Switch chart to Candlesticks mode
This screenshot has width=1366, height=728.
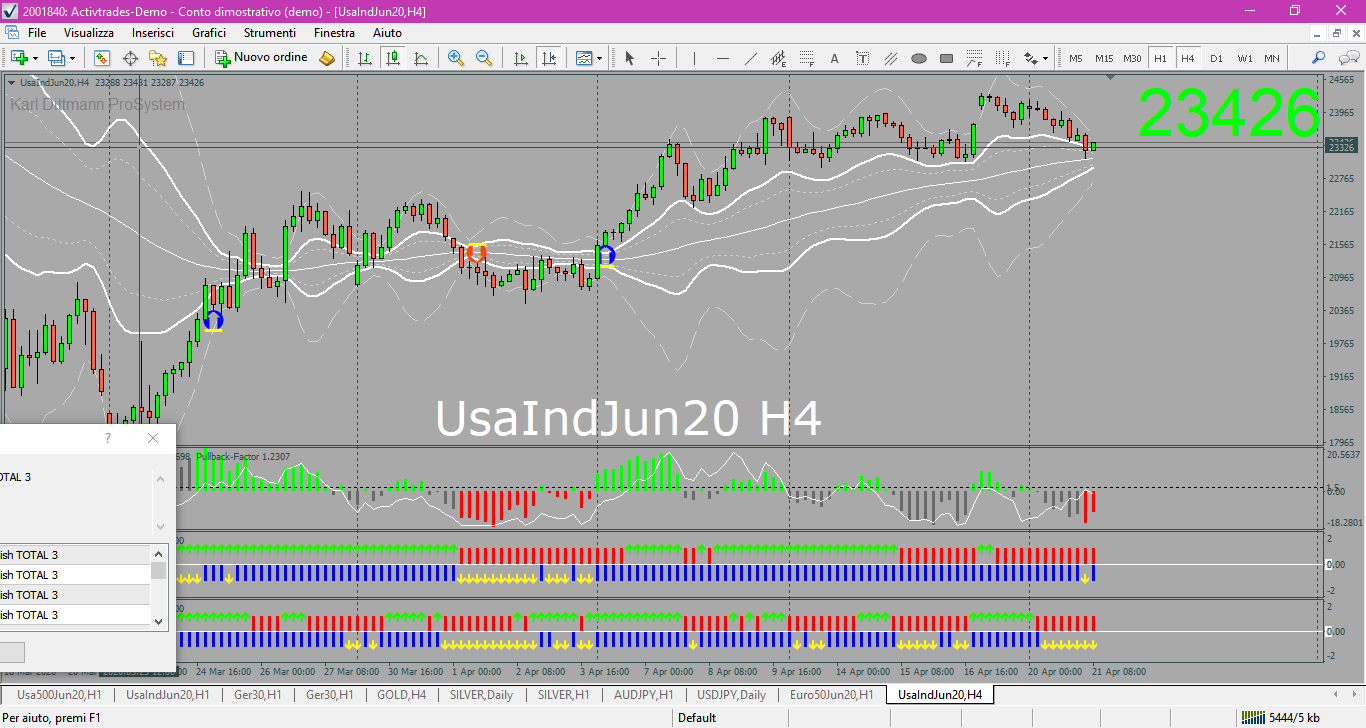[393, 58]
